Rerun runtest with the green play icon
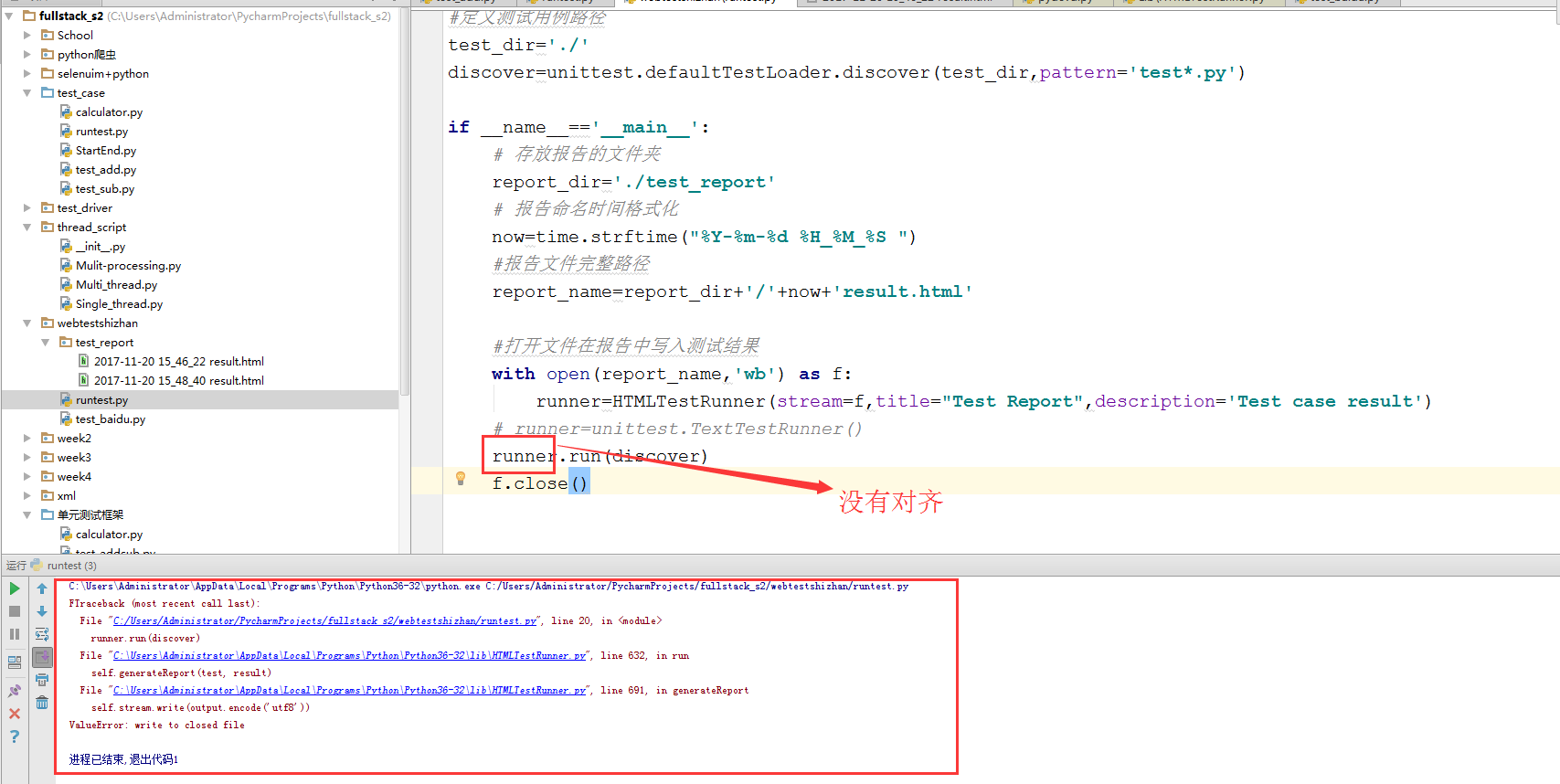 tap(15, 588)
